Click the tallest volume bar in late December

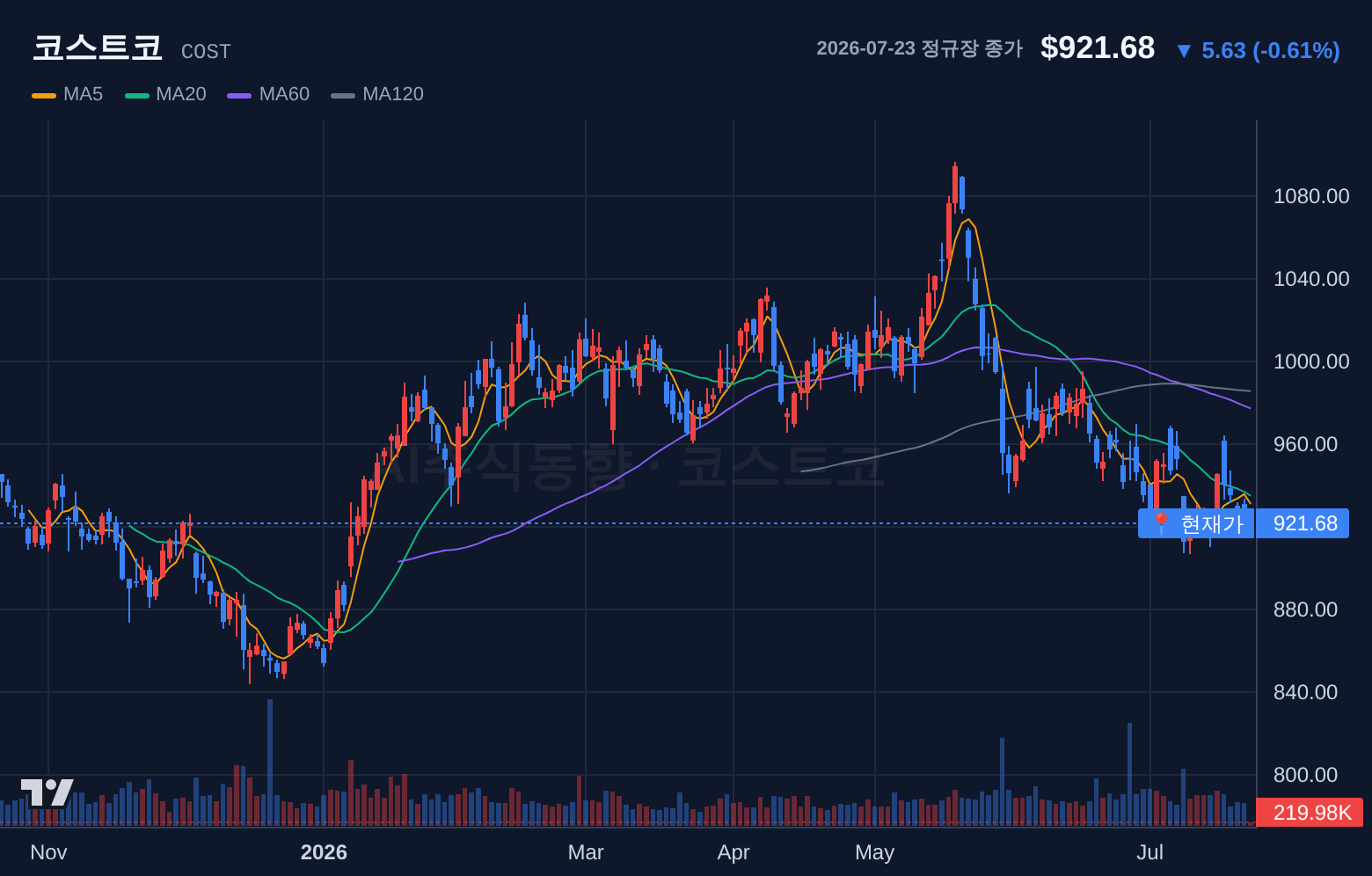pyautogui.click(x=270, y=763)
